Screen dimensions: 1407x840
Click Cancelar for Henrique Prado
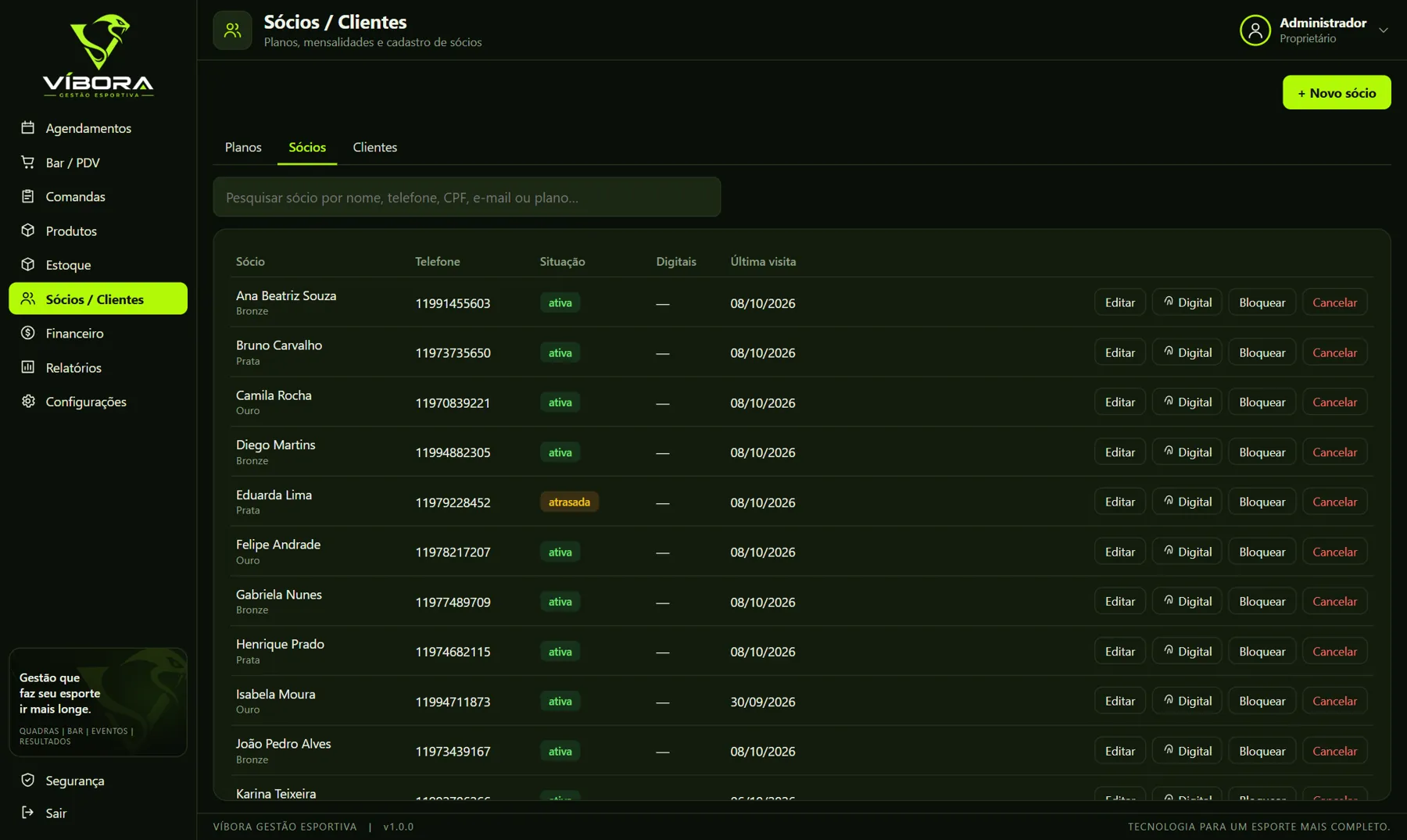click(1334, 652)
